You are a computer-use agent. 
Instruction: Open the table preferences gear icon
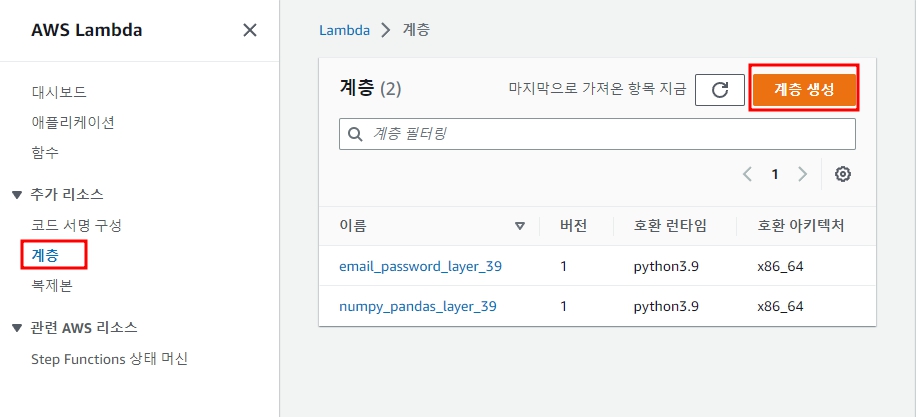point(843,174)
